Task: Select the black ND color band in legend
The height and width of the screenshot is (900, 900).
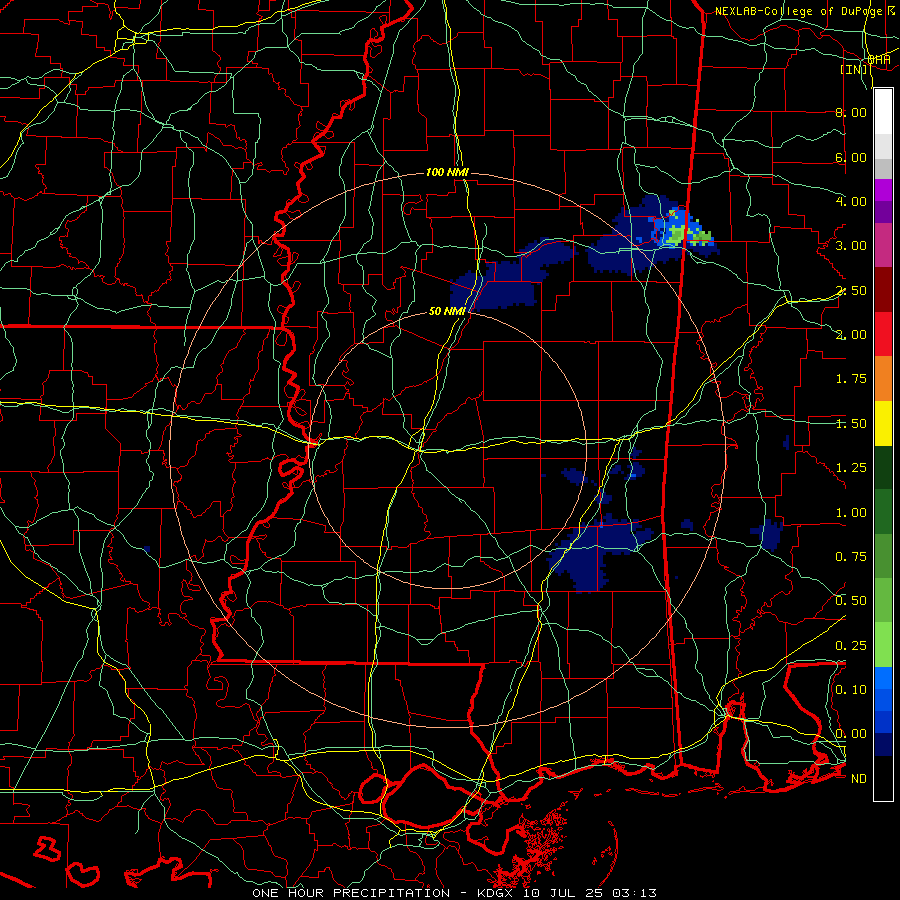Action: coord(883,778)
